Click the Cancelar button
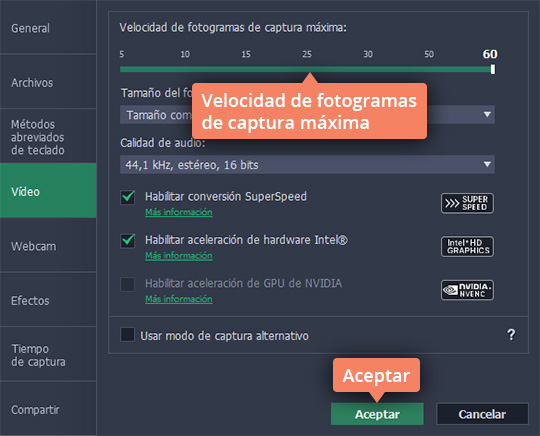Screen dimensions: 540x436 (482, 414)
